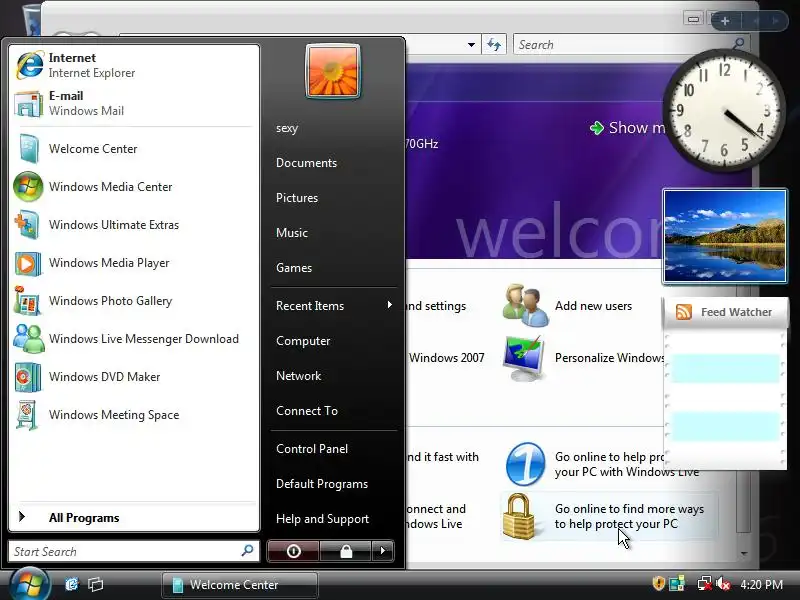Click the Start orb button

(29, 584)
